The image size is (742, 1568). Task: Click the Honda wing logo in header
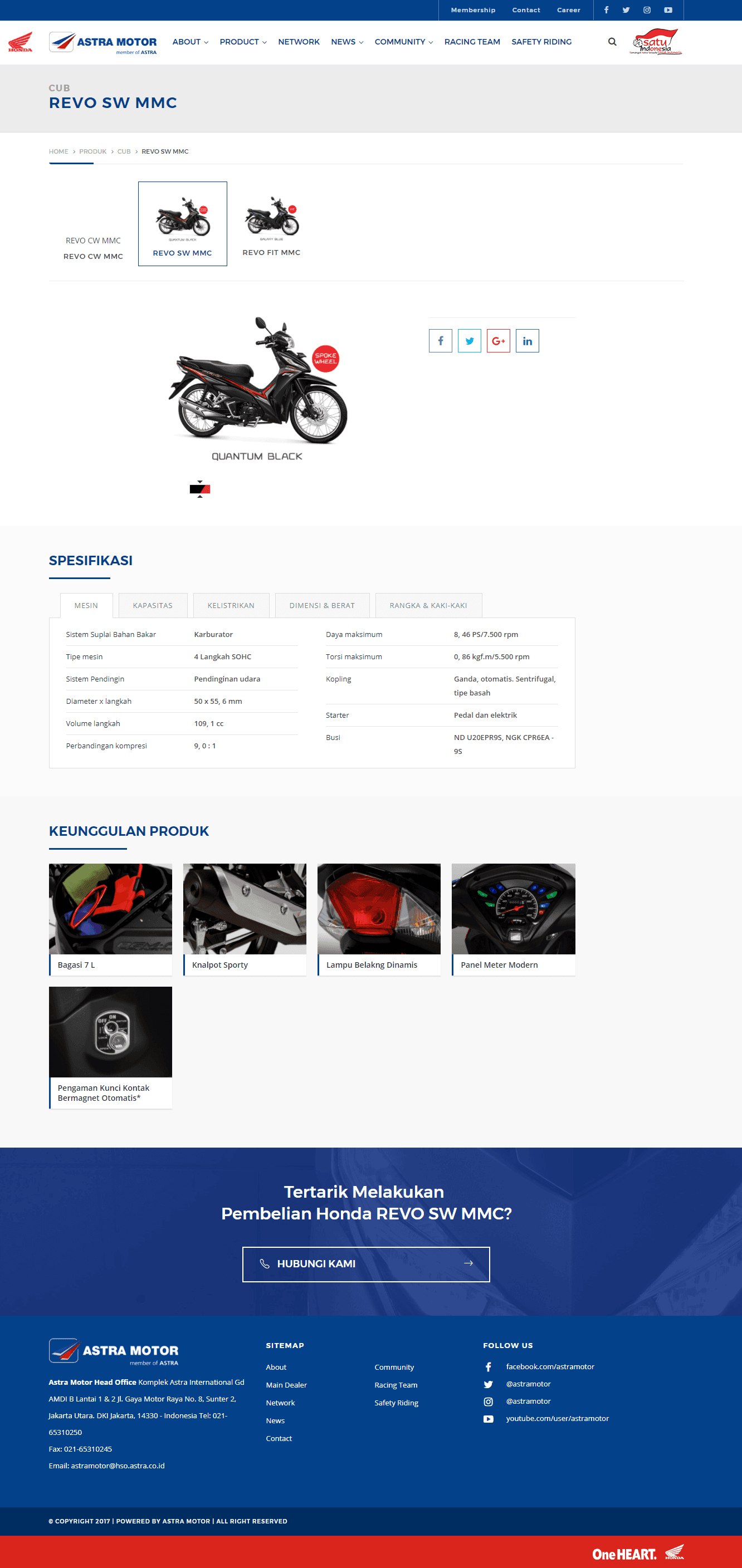click(20, 42)
